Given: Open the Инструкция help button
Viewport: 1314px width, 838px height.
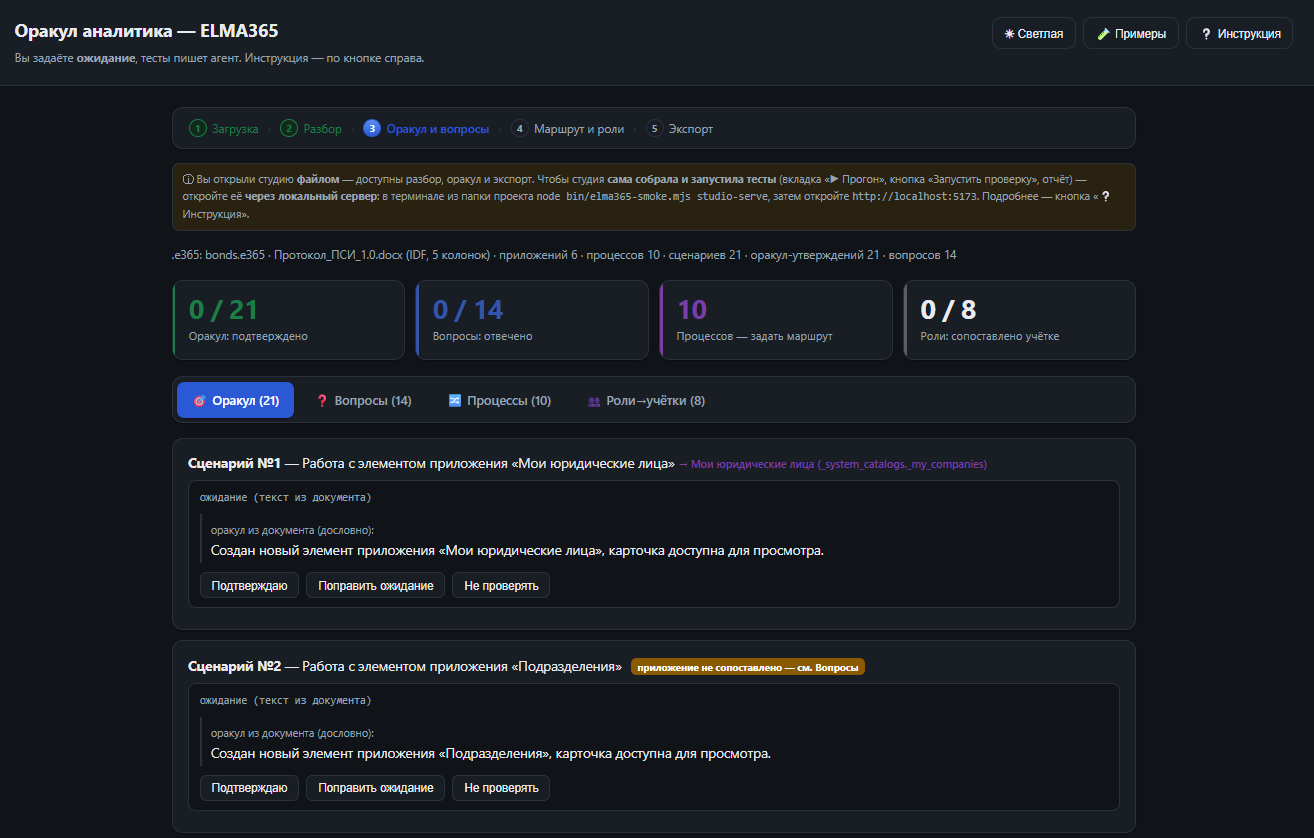Looking at the screenshot, I should pyautogui.click(x=1239, y=33).
